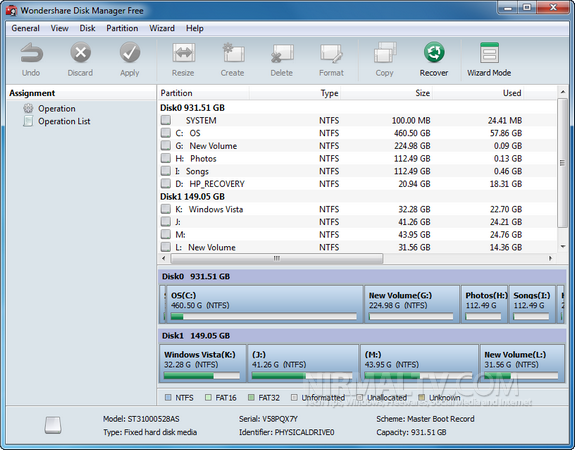Select the OS(C:) block in disk map

pos(264,304)
